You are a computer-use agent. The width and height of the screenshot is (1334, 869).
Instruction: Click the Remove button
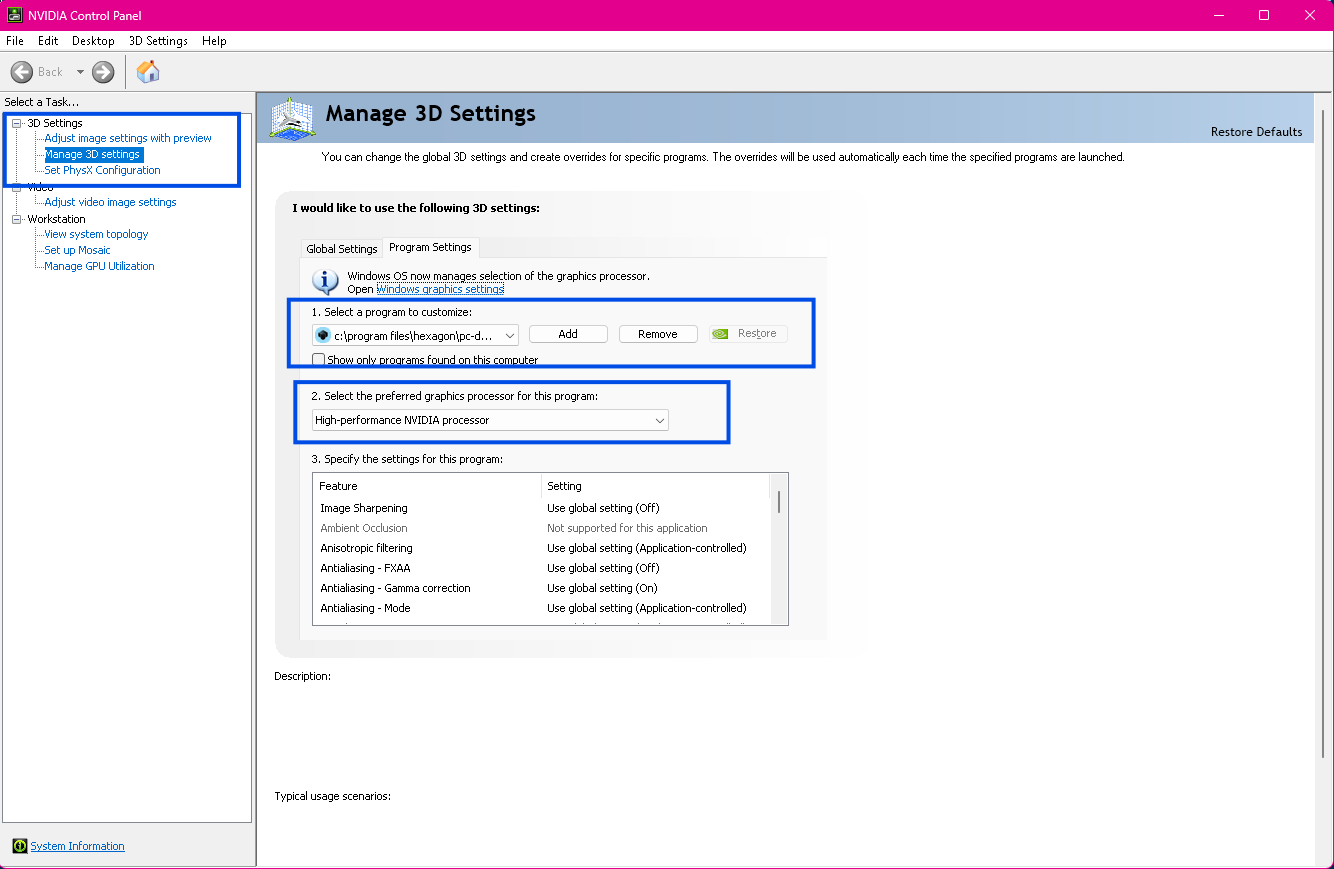coord(658,334)
